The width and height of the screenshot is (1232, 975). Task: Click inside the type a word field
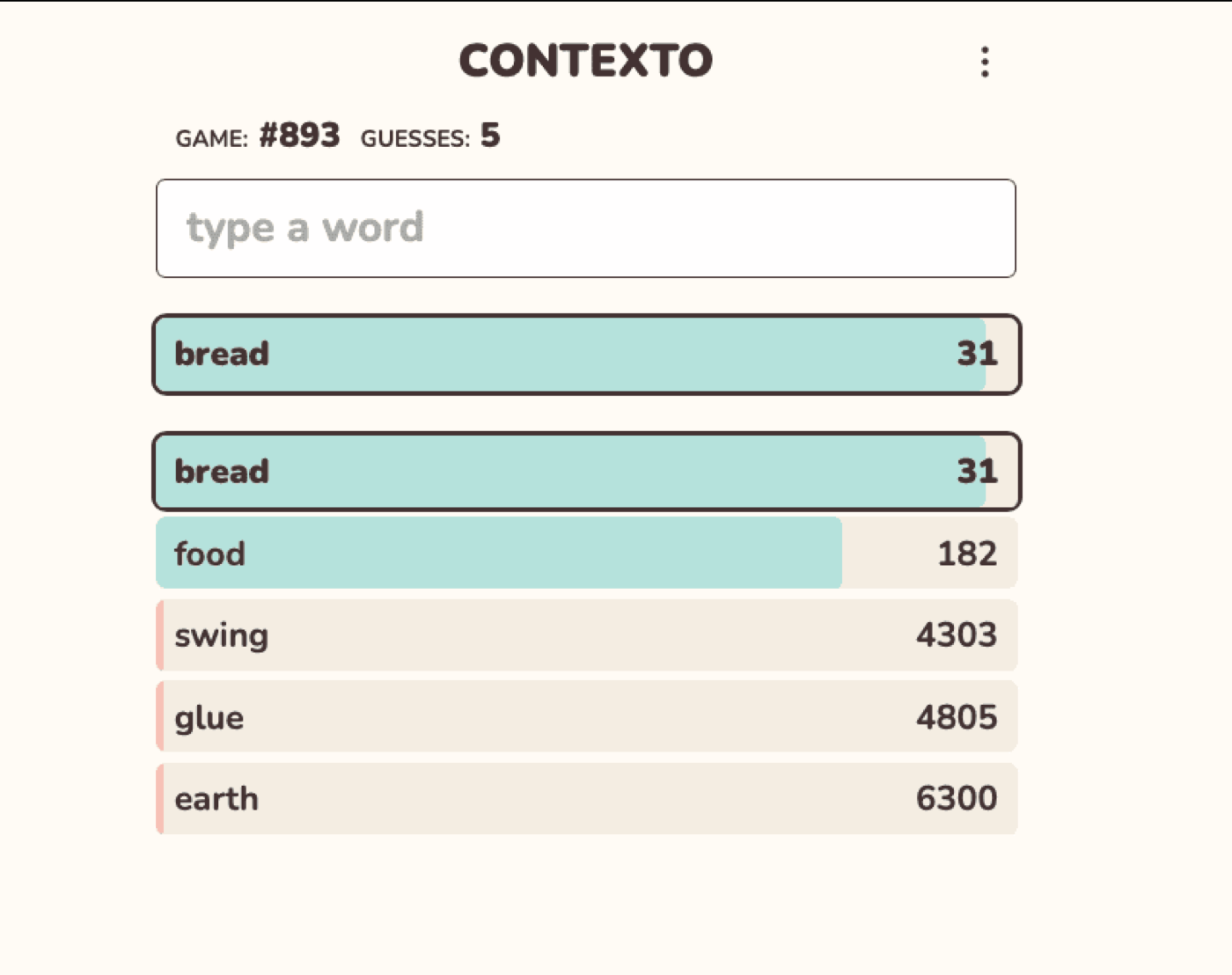pos(585,227)
